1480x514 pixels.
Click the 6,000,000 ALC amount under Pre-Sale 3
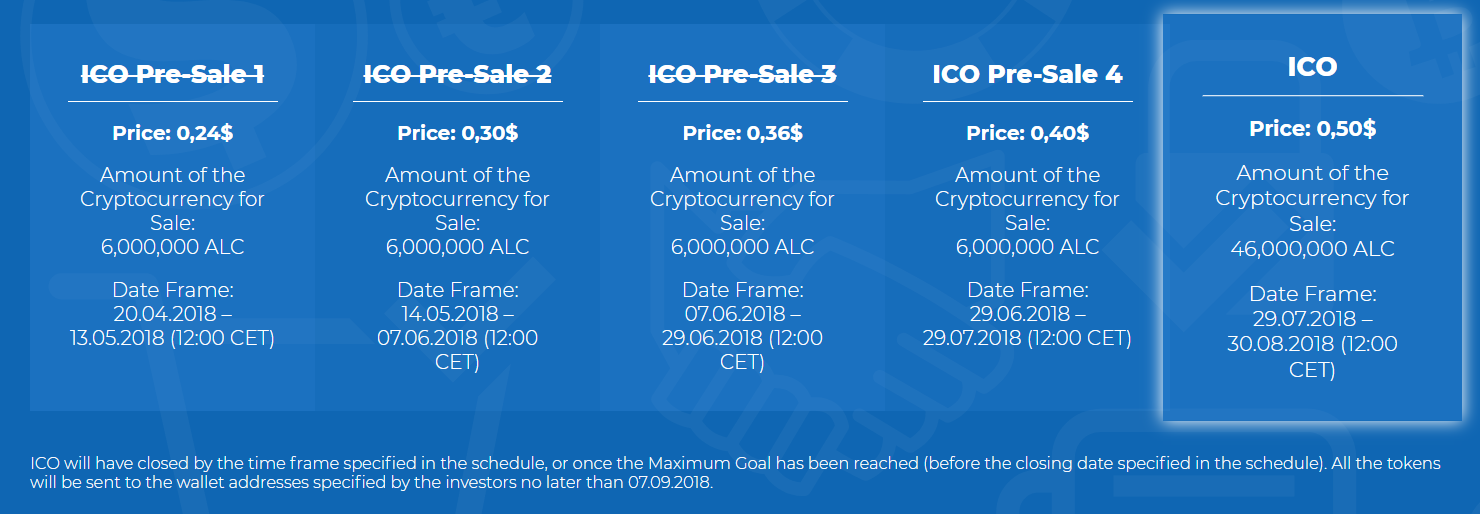coord(742,247)
